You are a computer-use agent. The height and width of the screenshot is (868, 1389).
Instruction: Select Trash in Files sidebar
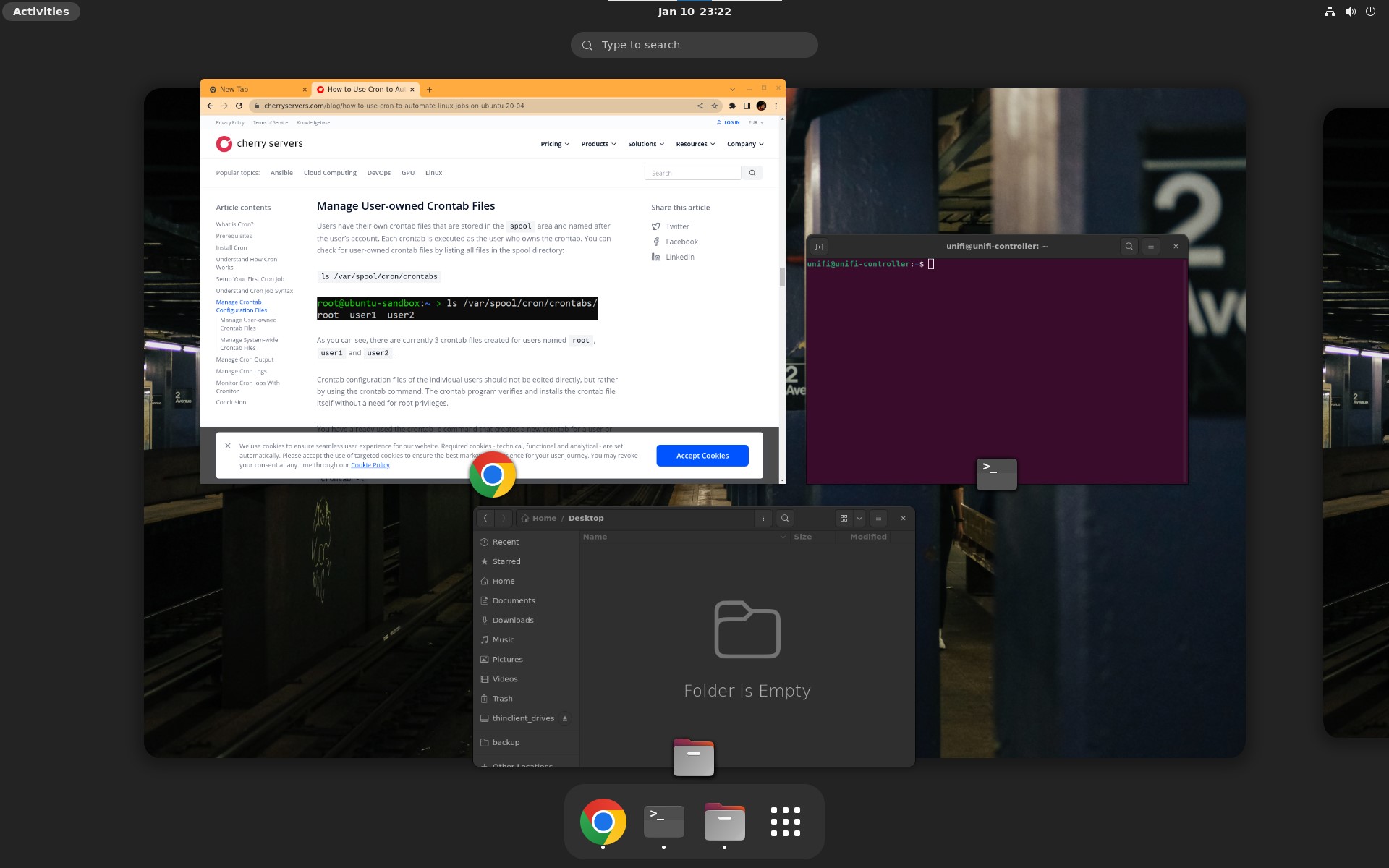coord(526,698)
